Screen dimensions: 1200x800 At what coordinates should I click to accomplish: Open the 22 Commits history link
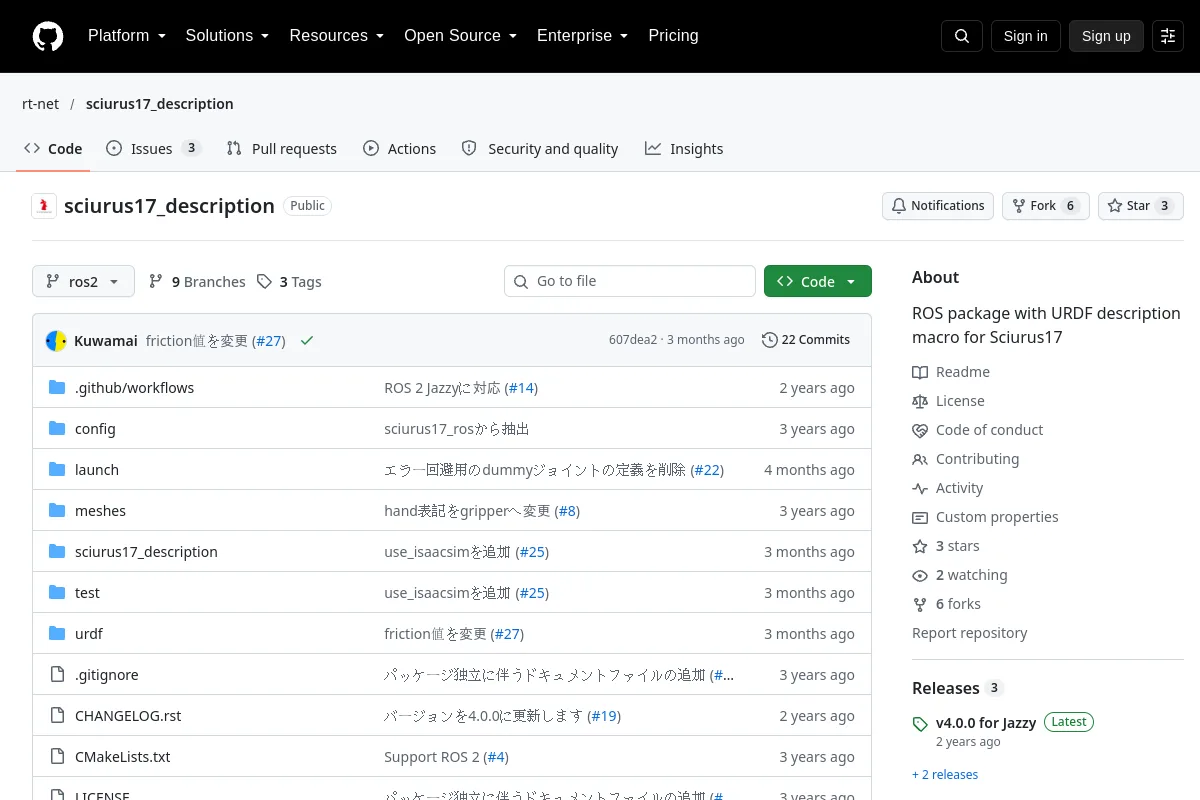(806, 340)
